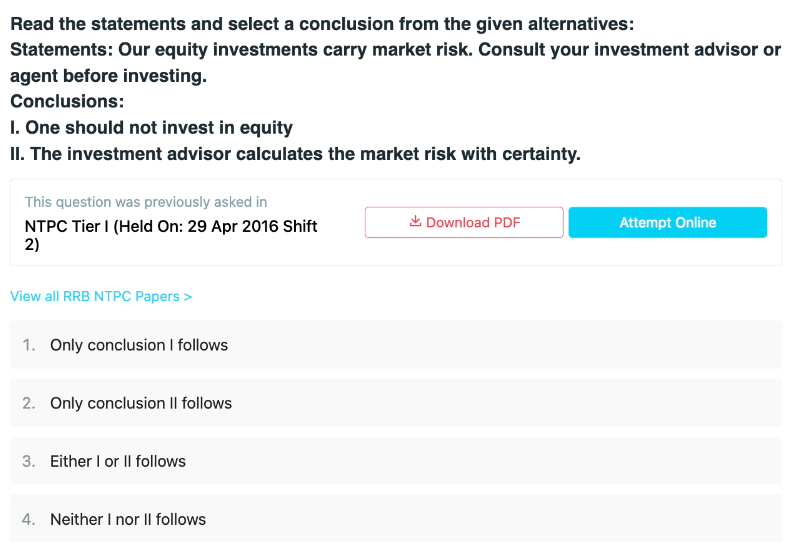794x552 pixels.
Task: Click the download arrow icon beside Download PDF
Action: click(x=415, y=221)
